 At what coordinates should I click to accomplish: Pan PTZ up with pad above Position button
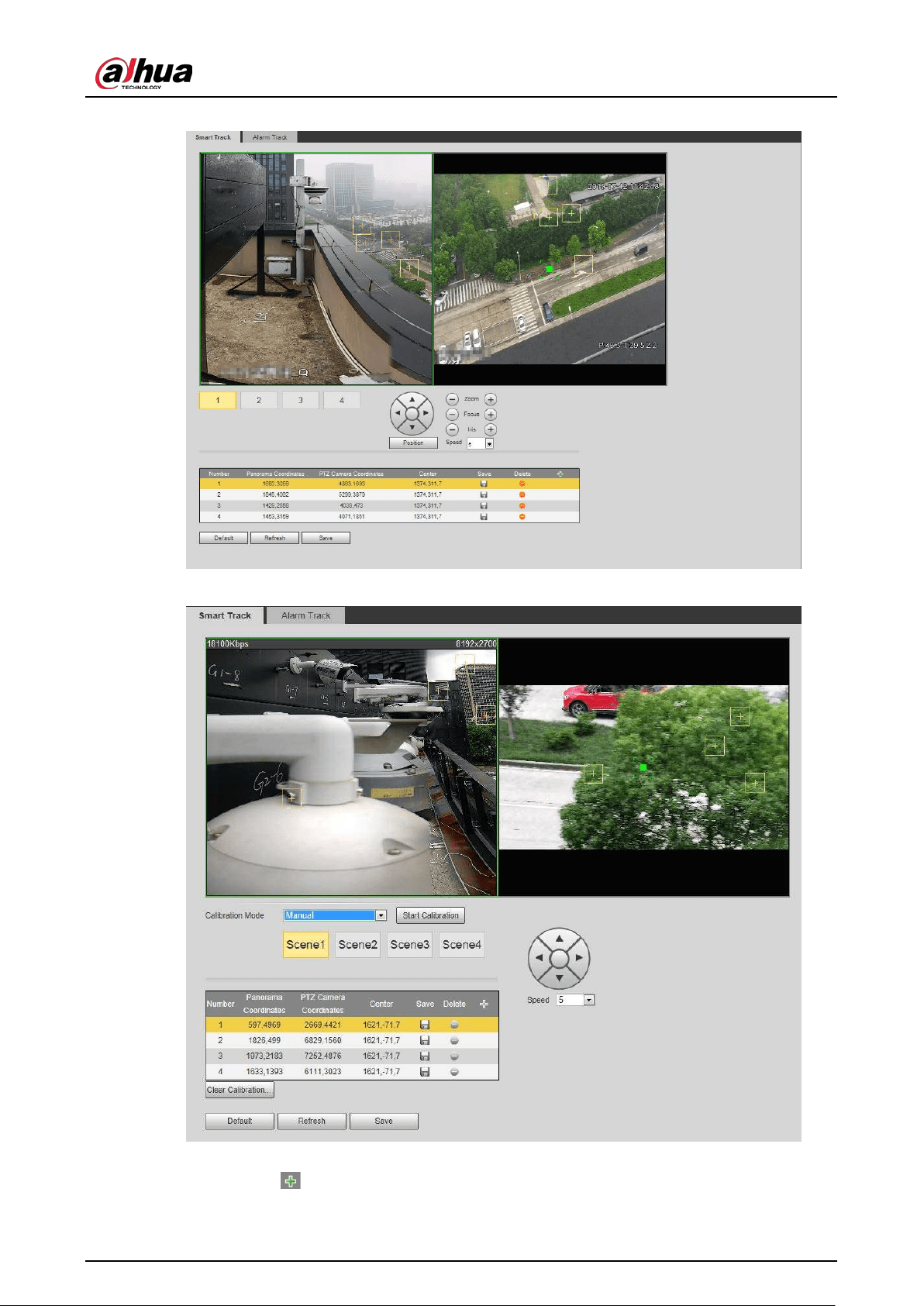(x=412, y=400)
